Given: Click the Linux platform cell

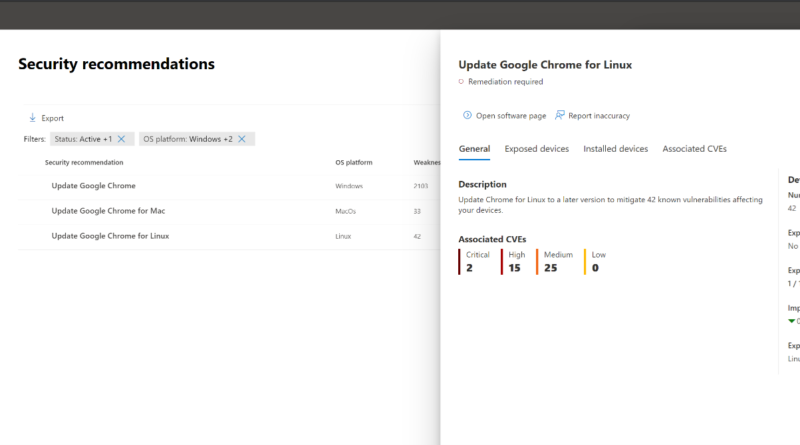Looking at the screenshot, I should 343,236.
